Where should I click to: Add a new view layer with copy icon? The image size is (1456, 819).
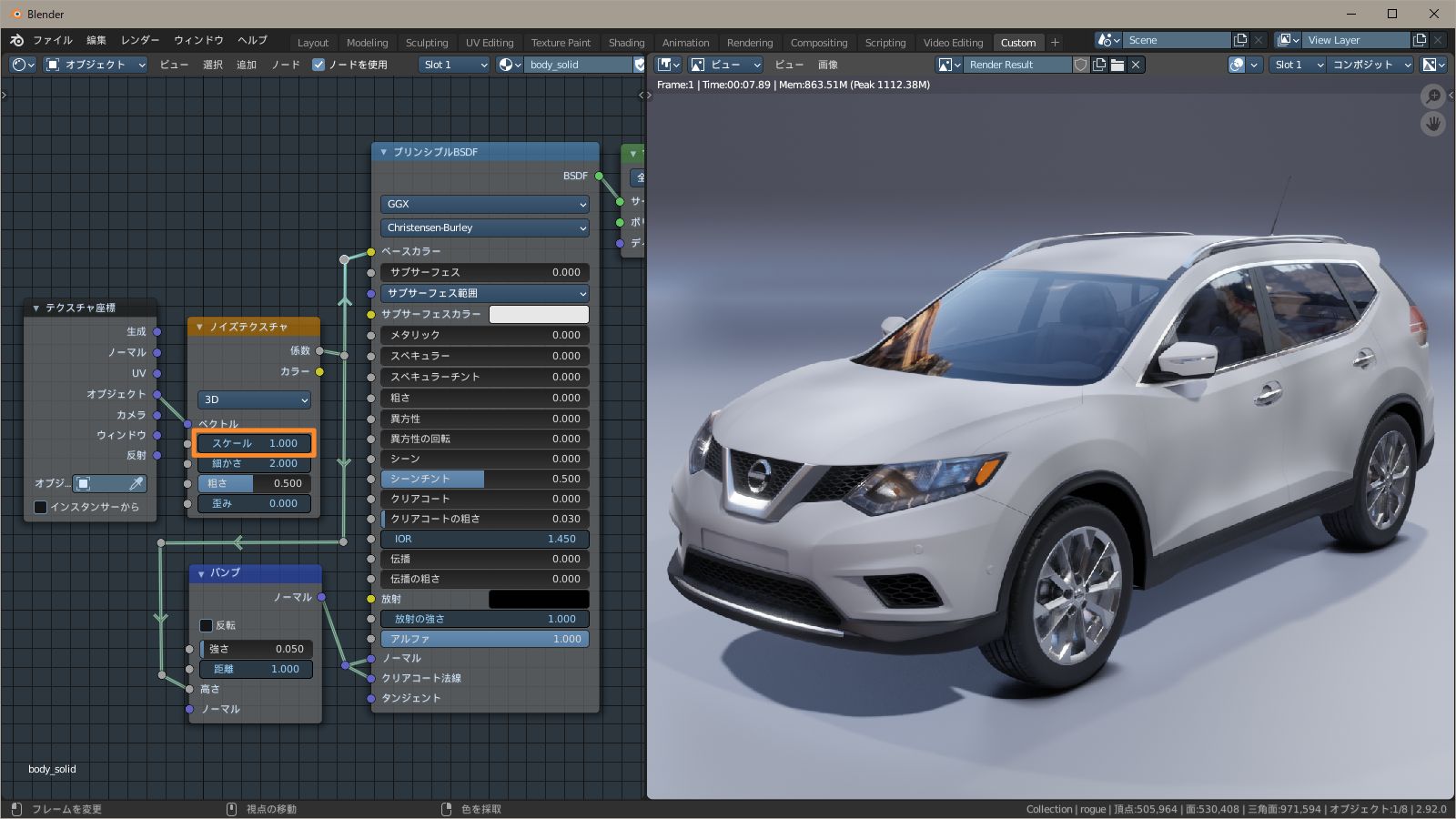[1420, 40]
